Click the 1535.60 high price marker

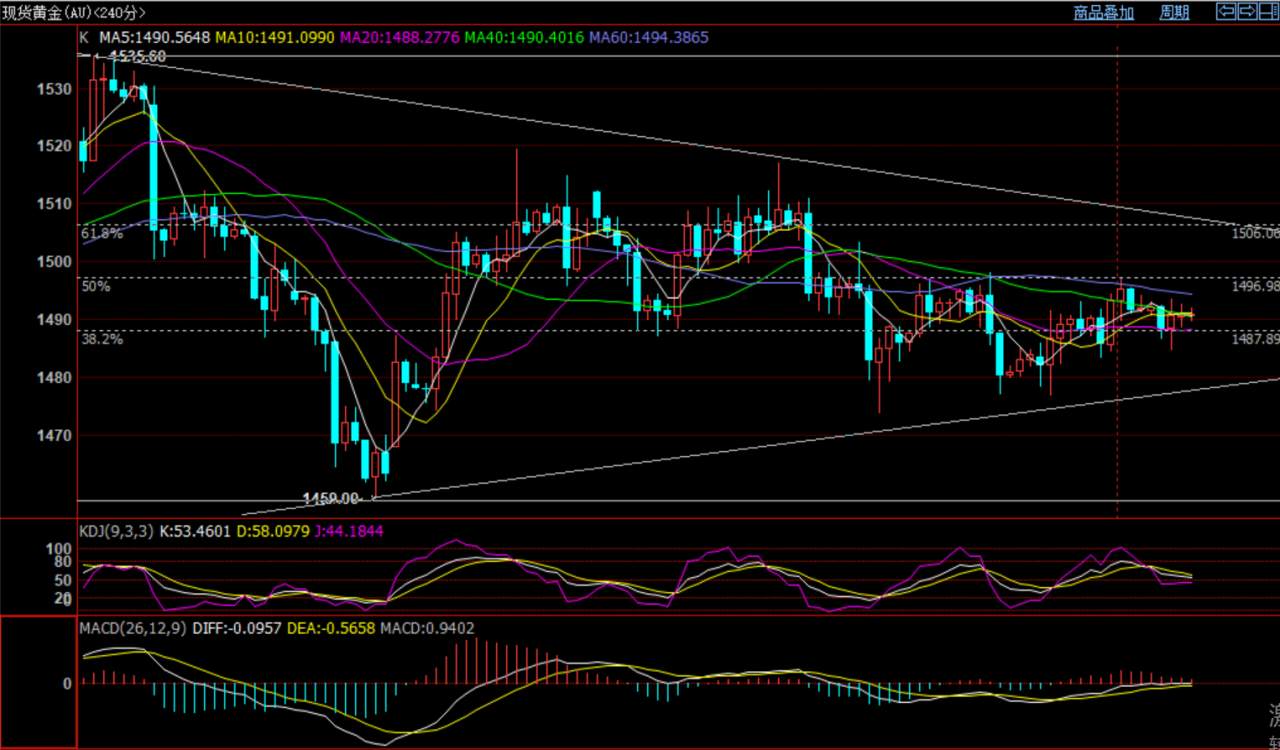click(138, 57)
